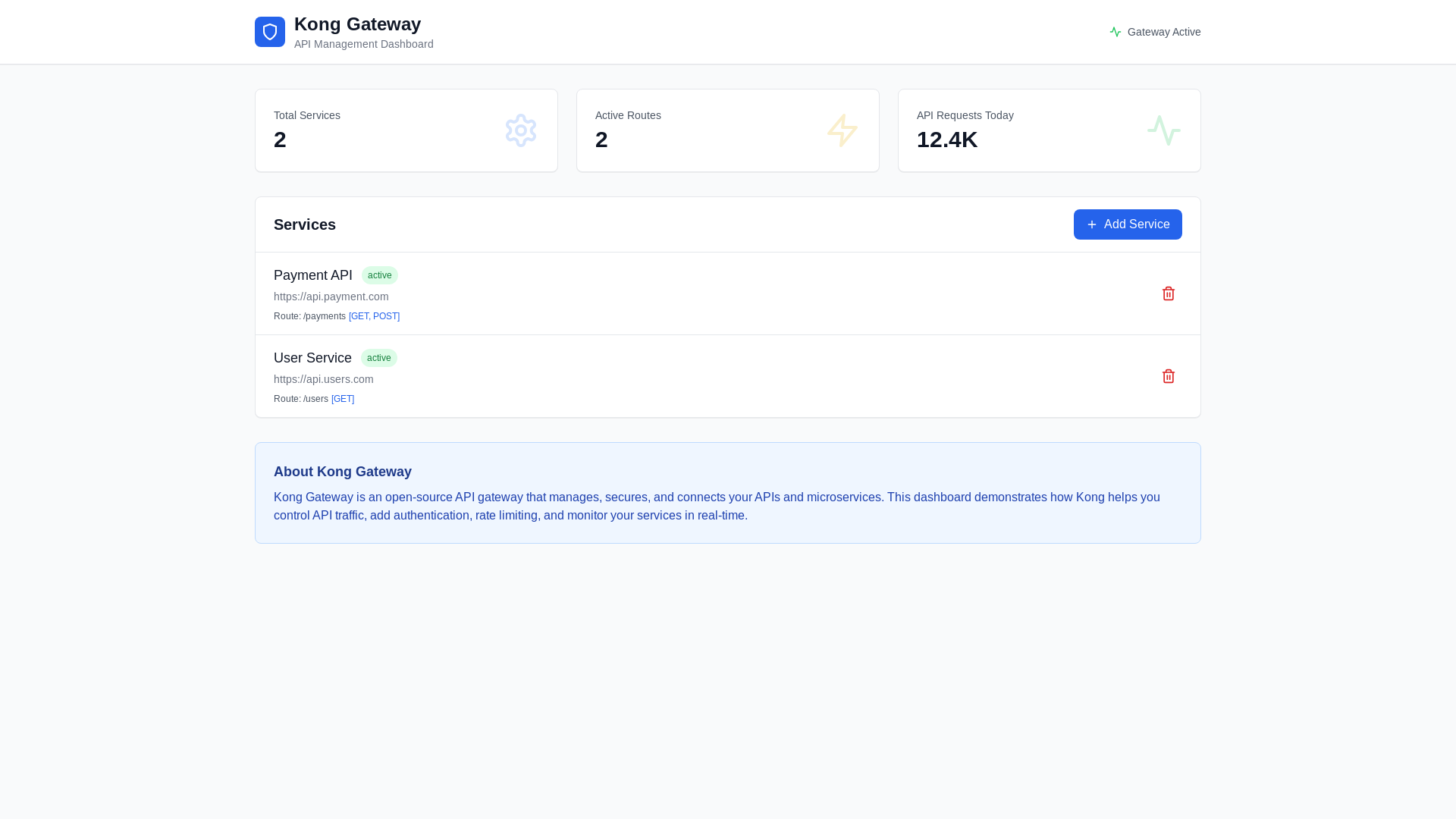Click the pulse icon in API Requests Today card

[x=1164, y=130]
